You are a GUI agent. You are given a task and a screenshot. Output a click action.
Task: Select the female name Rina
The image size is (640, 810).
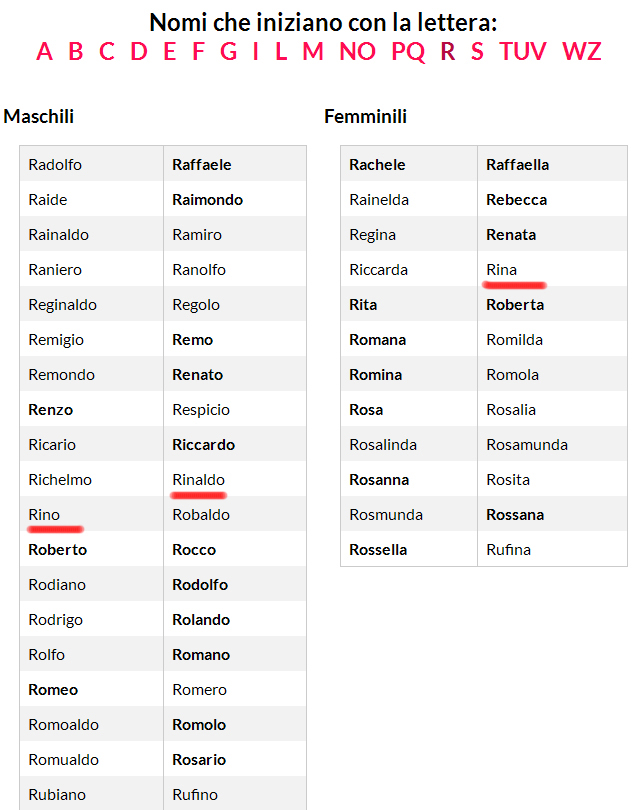501,270
